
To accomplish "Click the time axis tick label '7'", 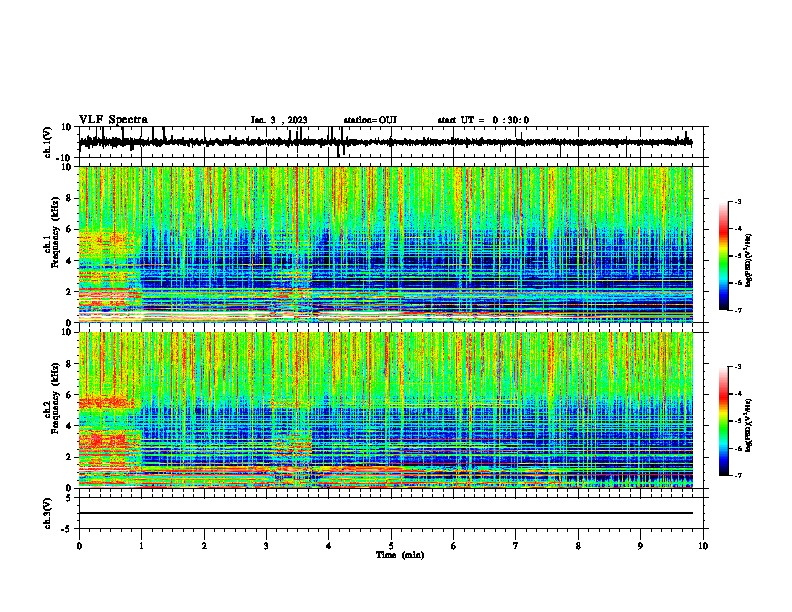I will [516, 546].
